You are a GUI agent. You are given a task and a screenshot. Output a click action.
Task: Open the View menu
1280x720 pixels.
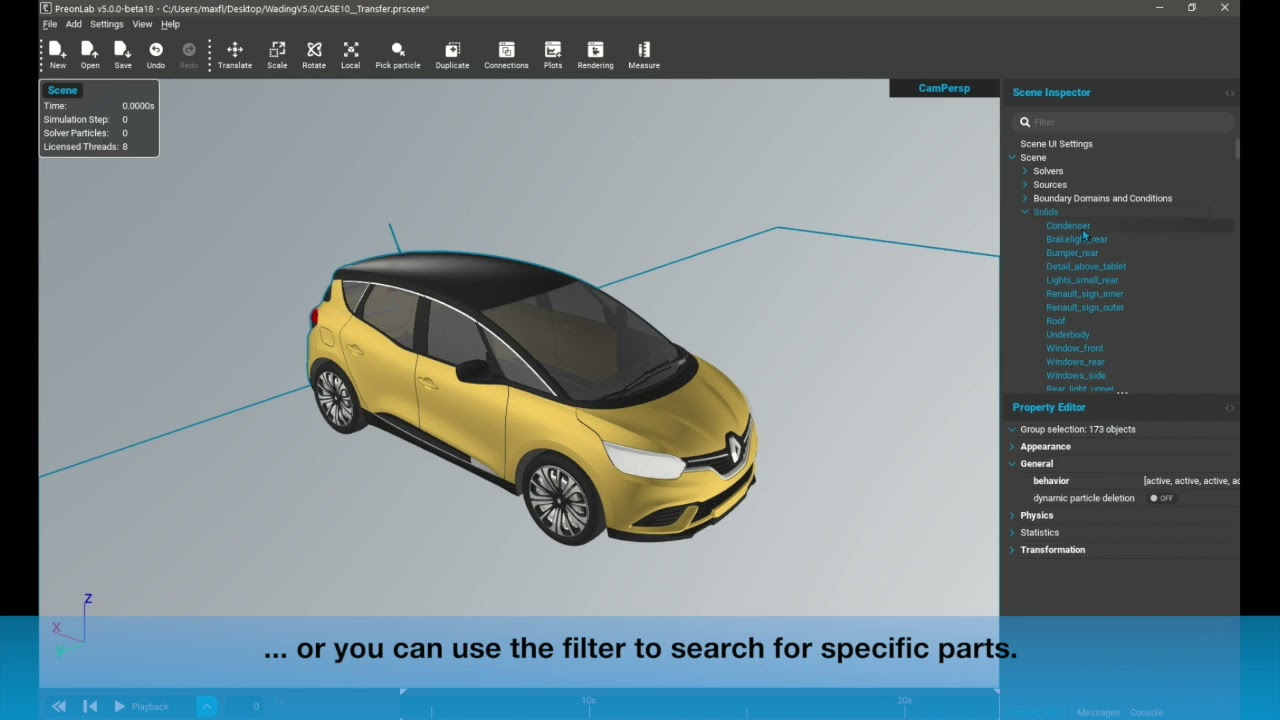pyautogui.click(x=142, y=24)
